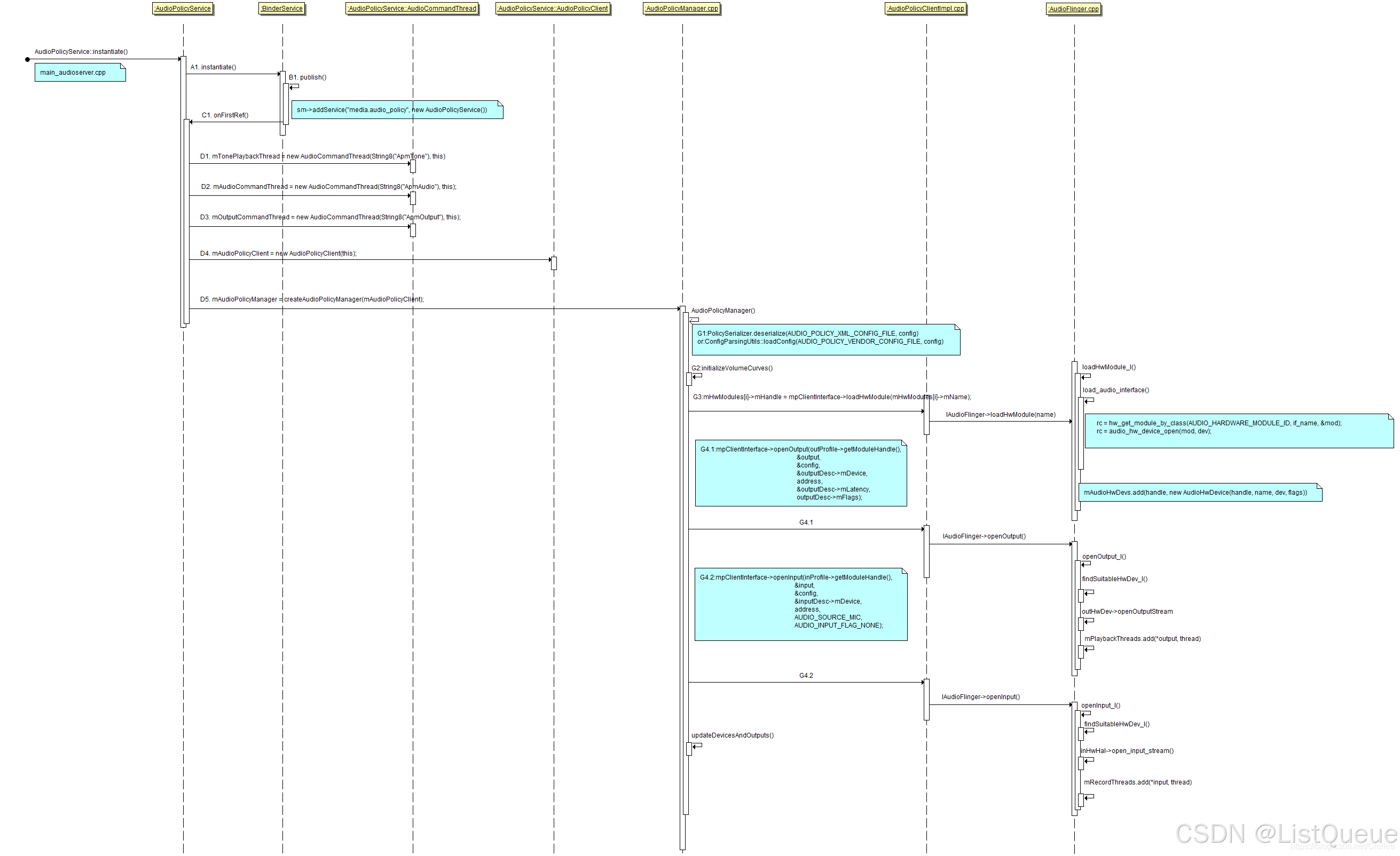Select the BinderService lifeline box
Image resolution: width=1400 pixels, height=856 pixels.
(282, 9)
